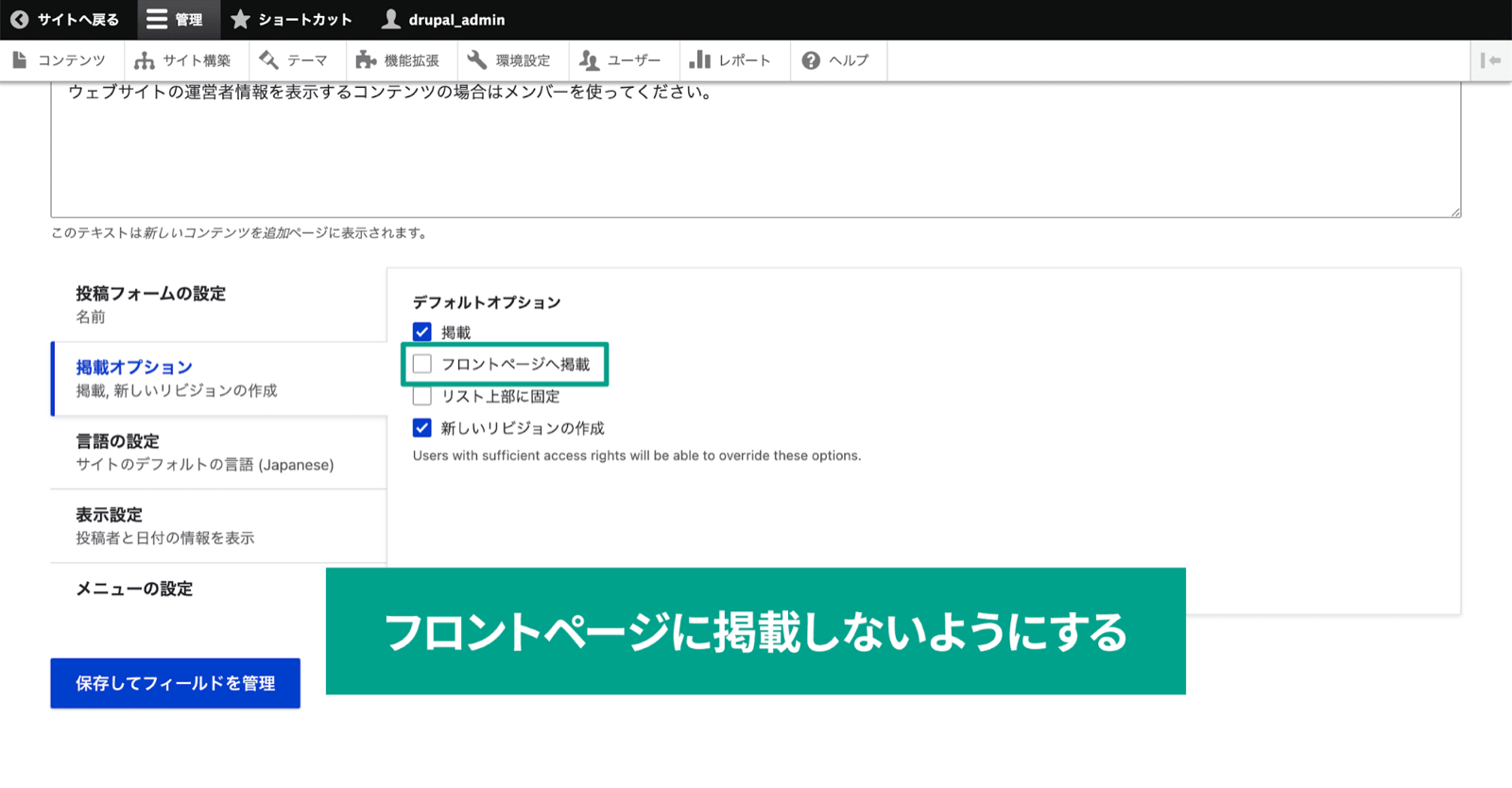The height and width of the screenshot is (788, 1512).
Task: Click the toolbar orientation toggle icon
Action: click(1491, 60)
